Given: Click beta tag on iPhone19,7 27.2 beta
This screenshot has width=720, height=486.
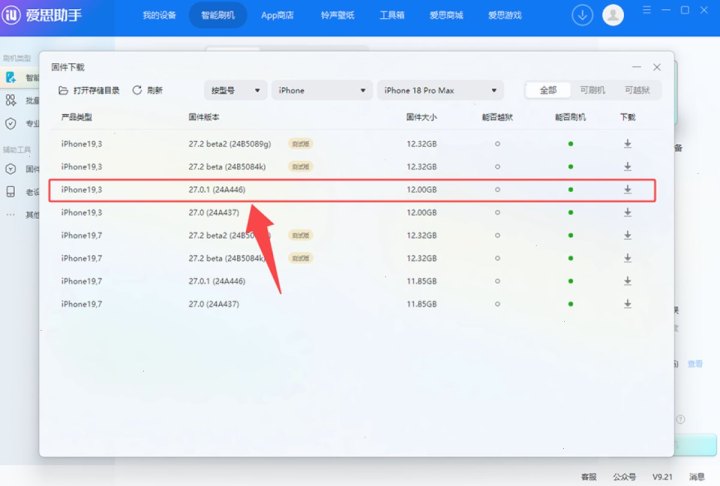Looking at the screenshot, I should 301,258.
